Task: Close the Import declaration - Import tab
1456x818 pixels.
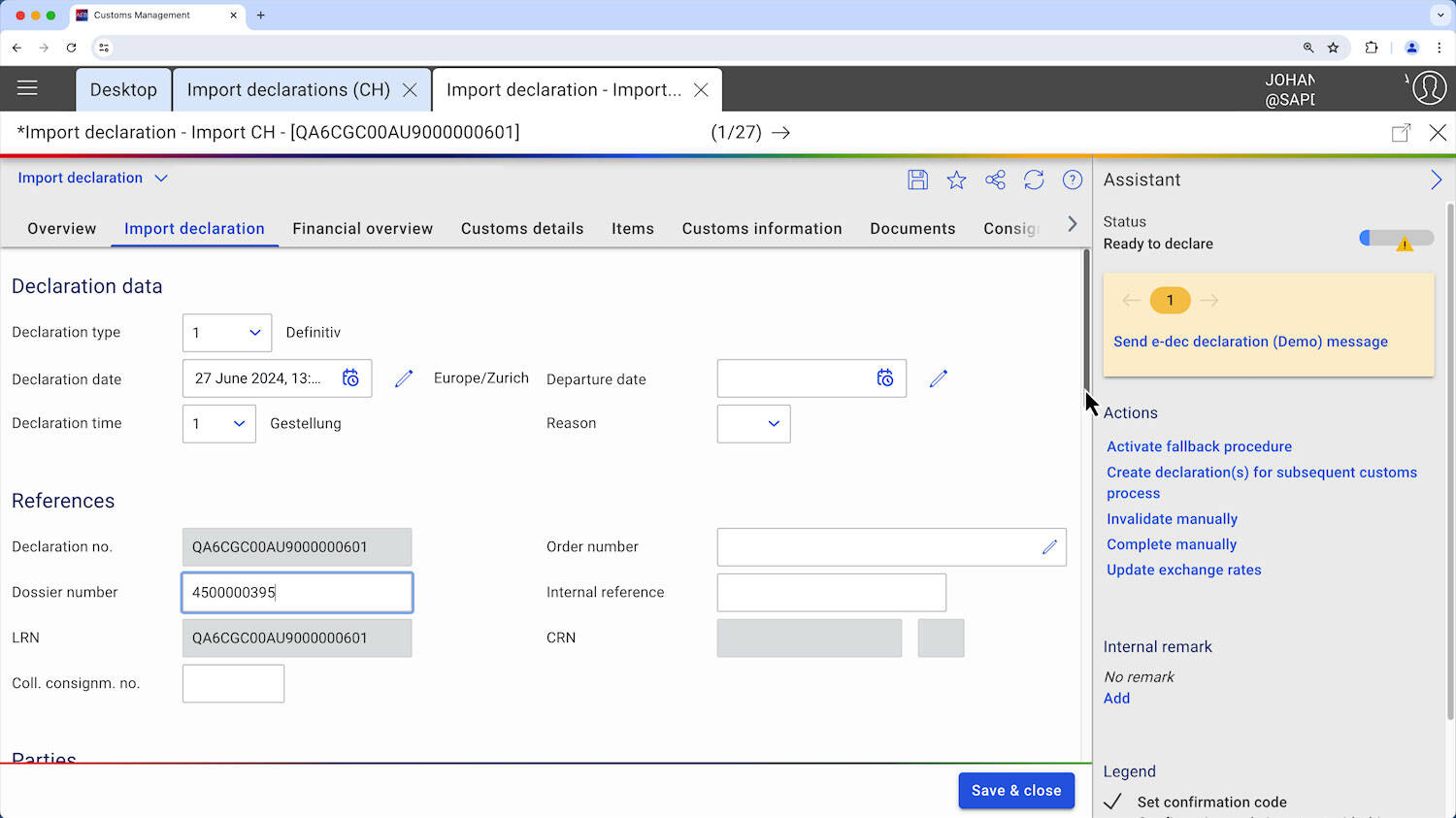Action: point(701,90)
